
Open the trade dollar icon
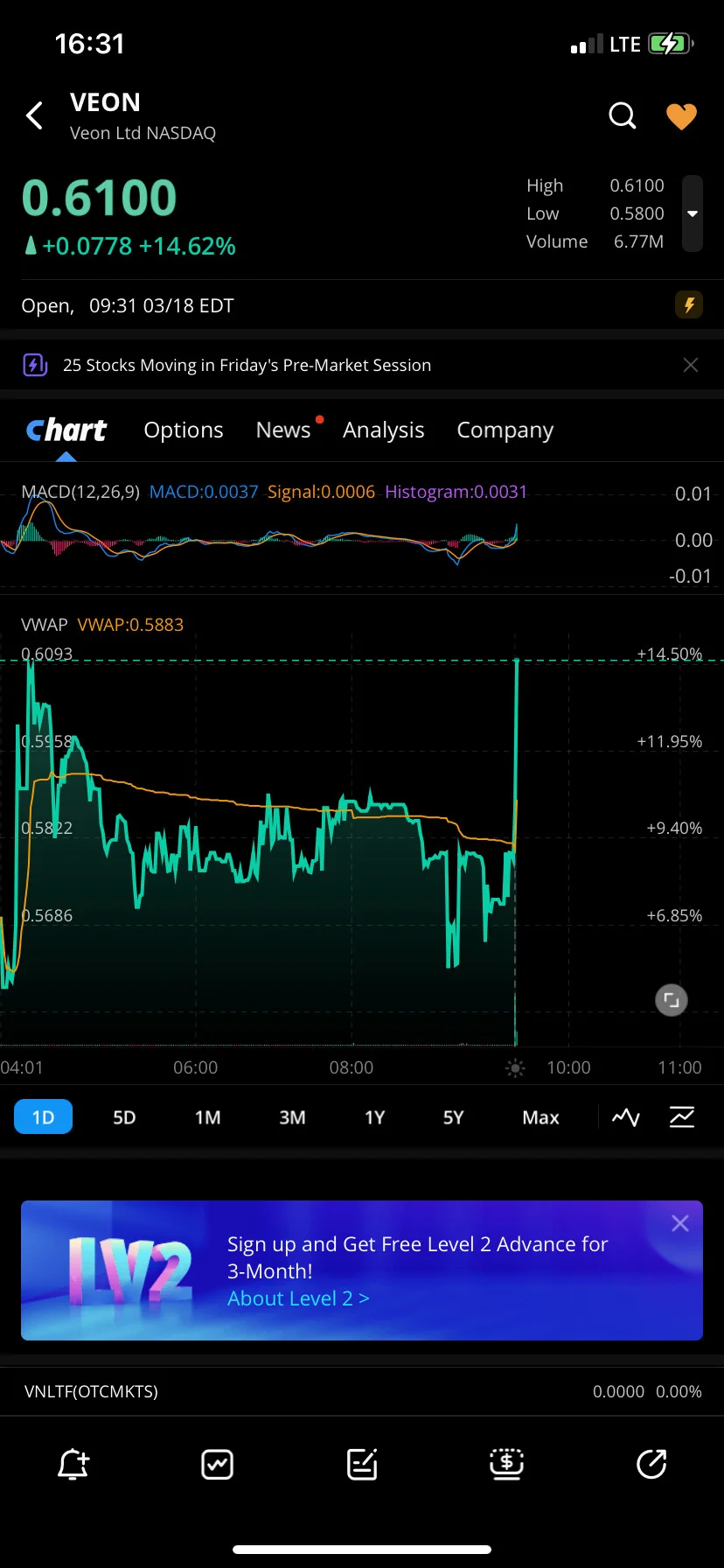click(x=506, y=1464)
